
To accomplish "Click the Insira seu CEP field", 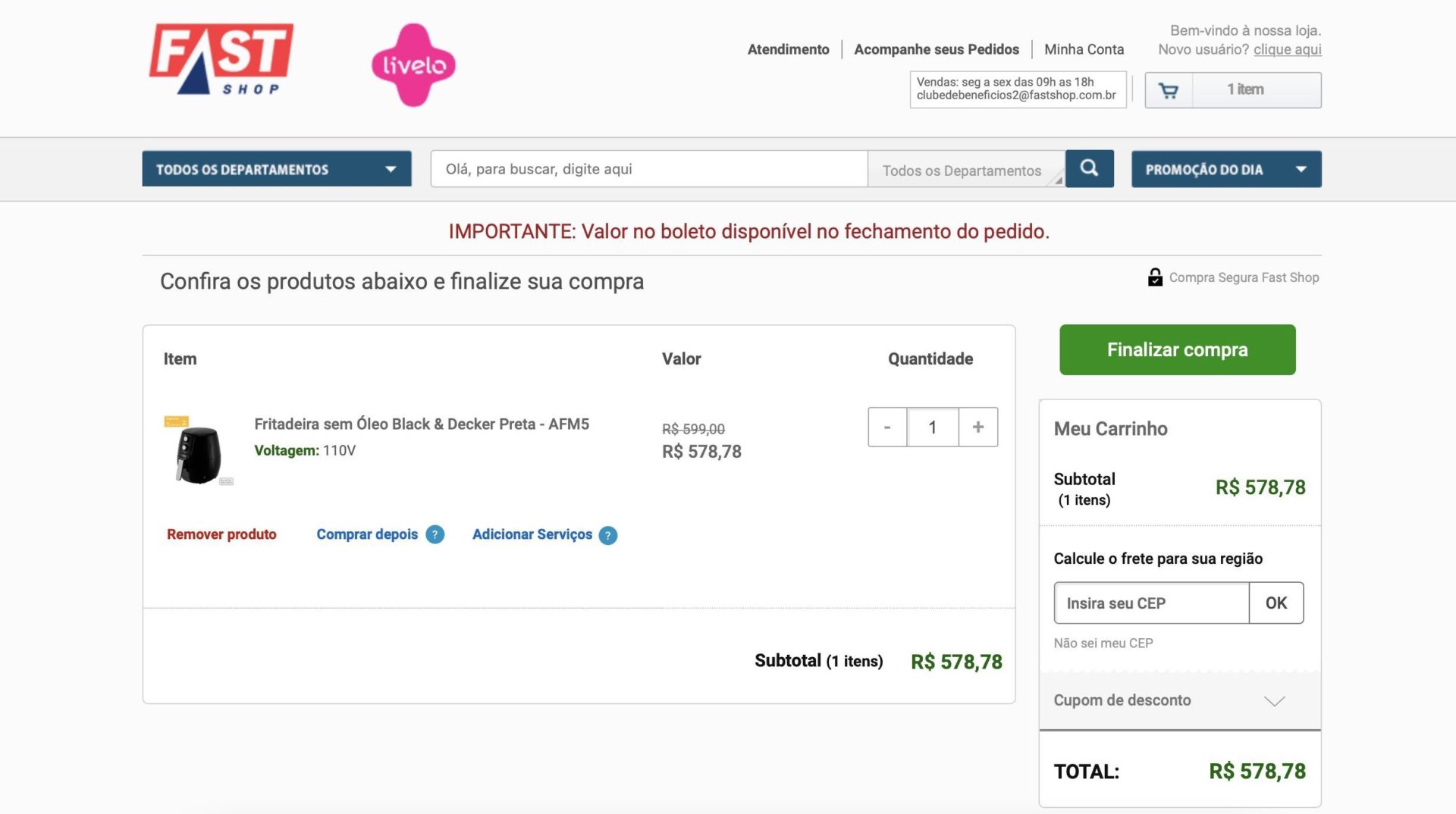I will (1151, 603).
